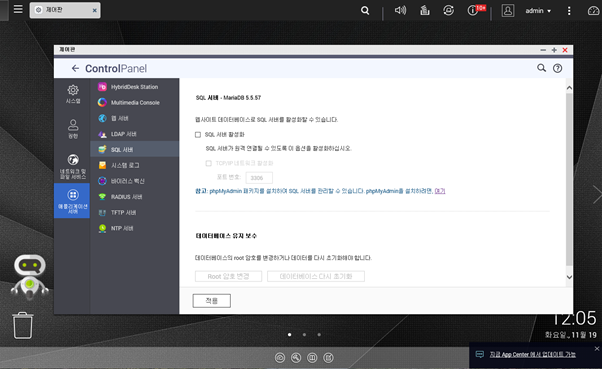602x369 pixels.
Task: Open Multimedia Console item
Action: pyautogui.click(x=134, y=103)
